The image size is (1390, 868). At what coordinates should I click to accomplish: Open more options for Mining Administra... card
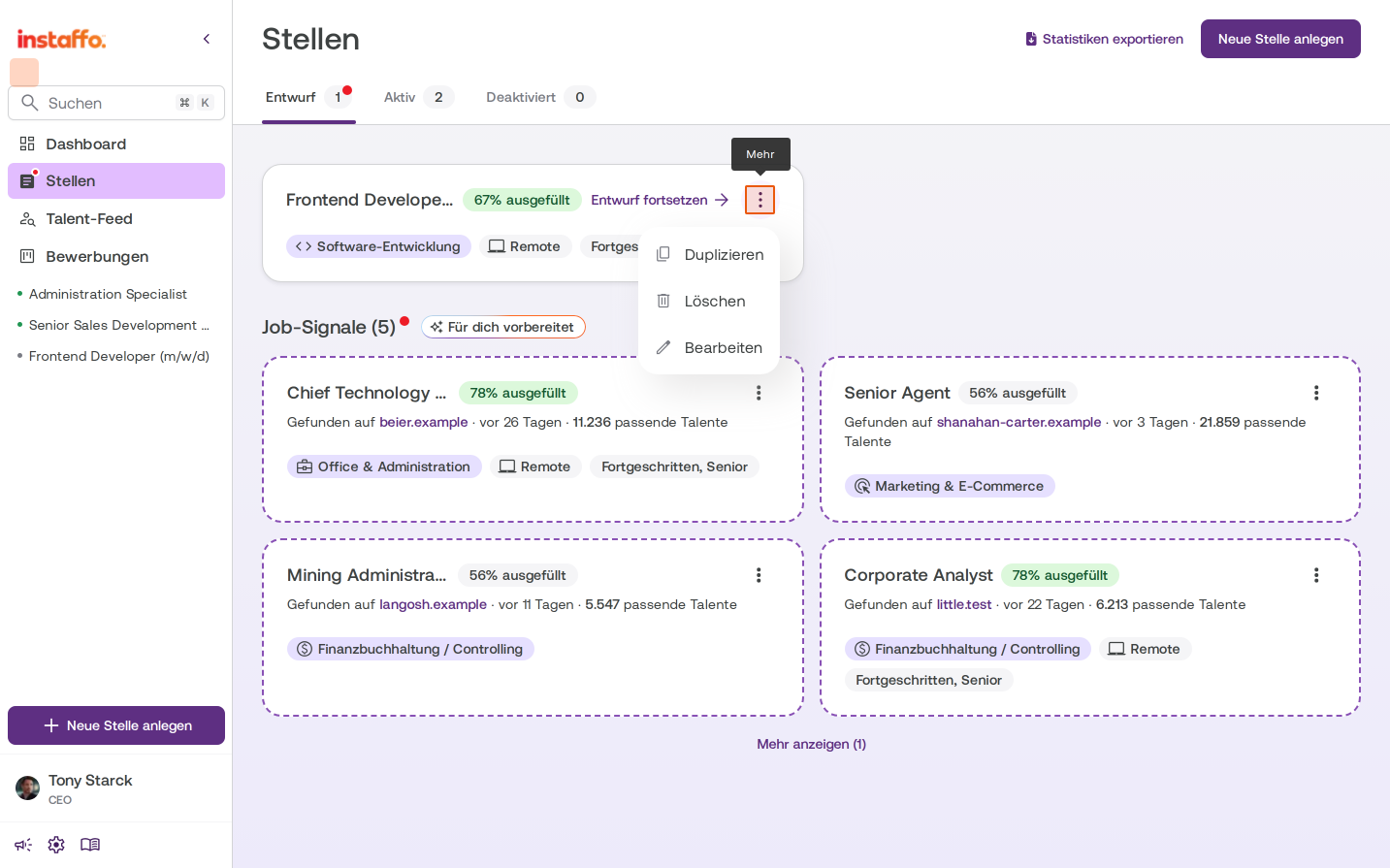(759, 575)
